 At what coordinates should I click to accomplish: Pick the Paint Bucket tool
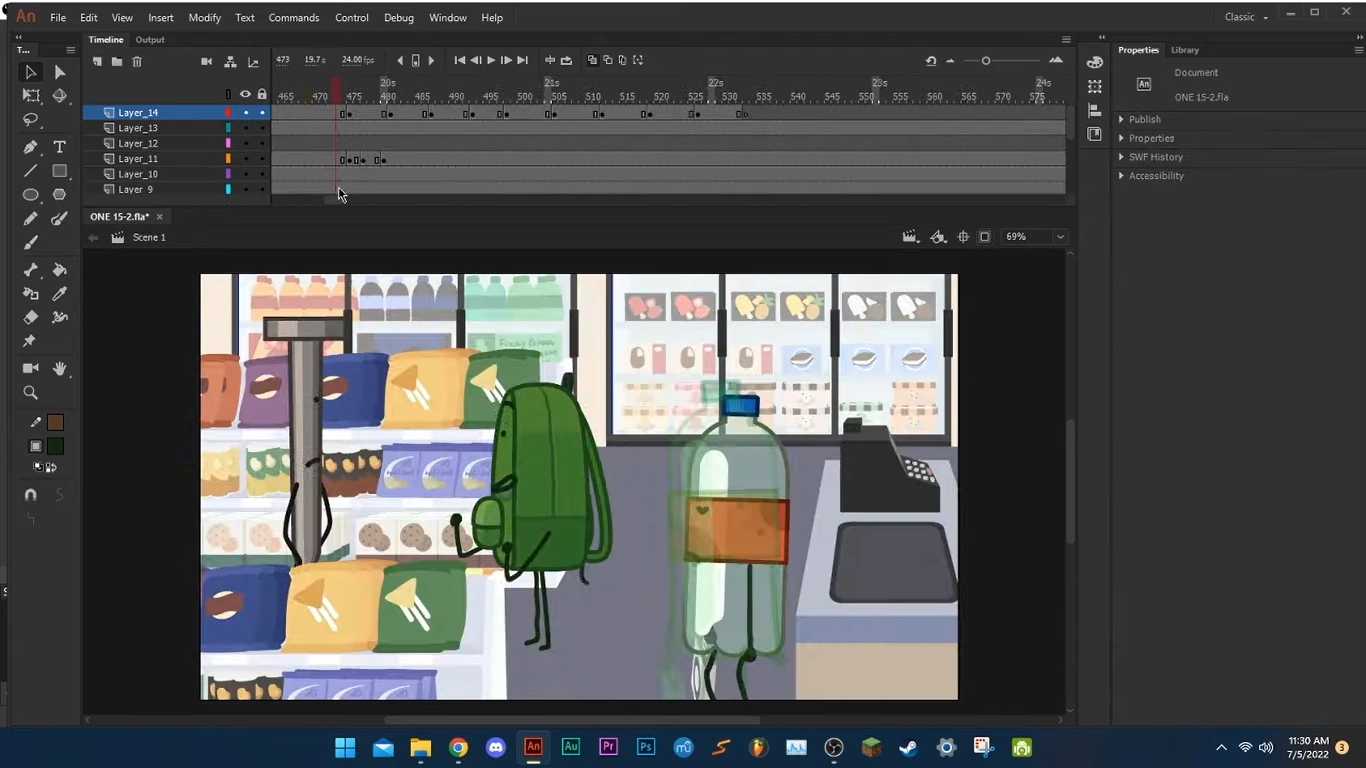pyautogui.click(x=59, y=270)
